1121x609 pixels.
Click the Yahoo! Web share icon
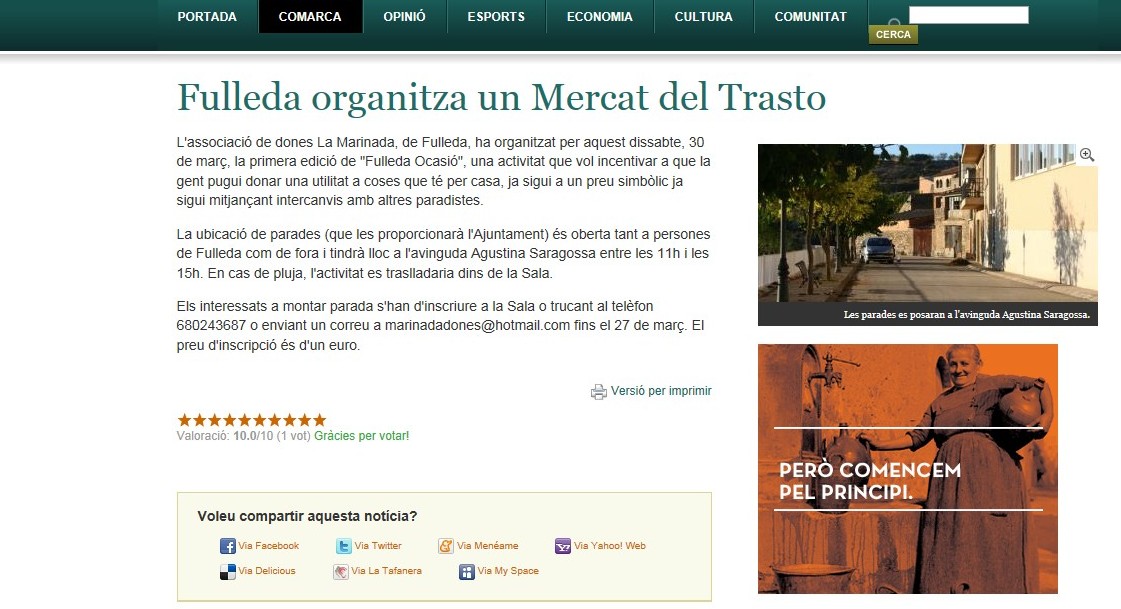point(563,546)
